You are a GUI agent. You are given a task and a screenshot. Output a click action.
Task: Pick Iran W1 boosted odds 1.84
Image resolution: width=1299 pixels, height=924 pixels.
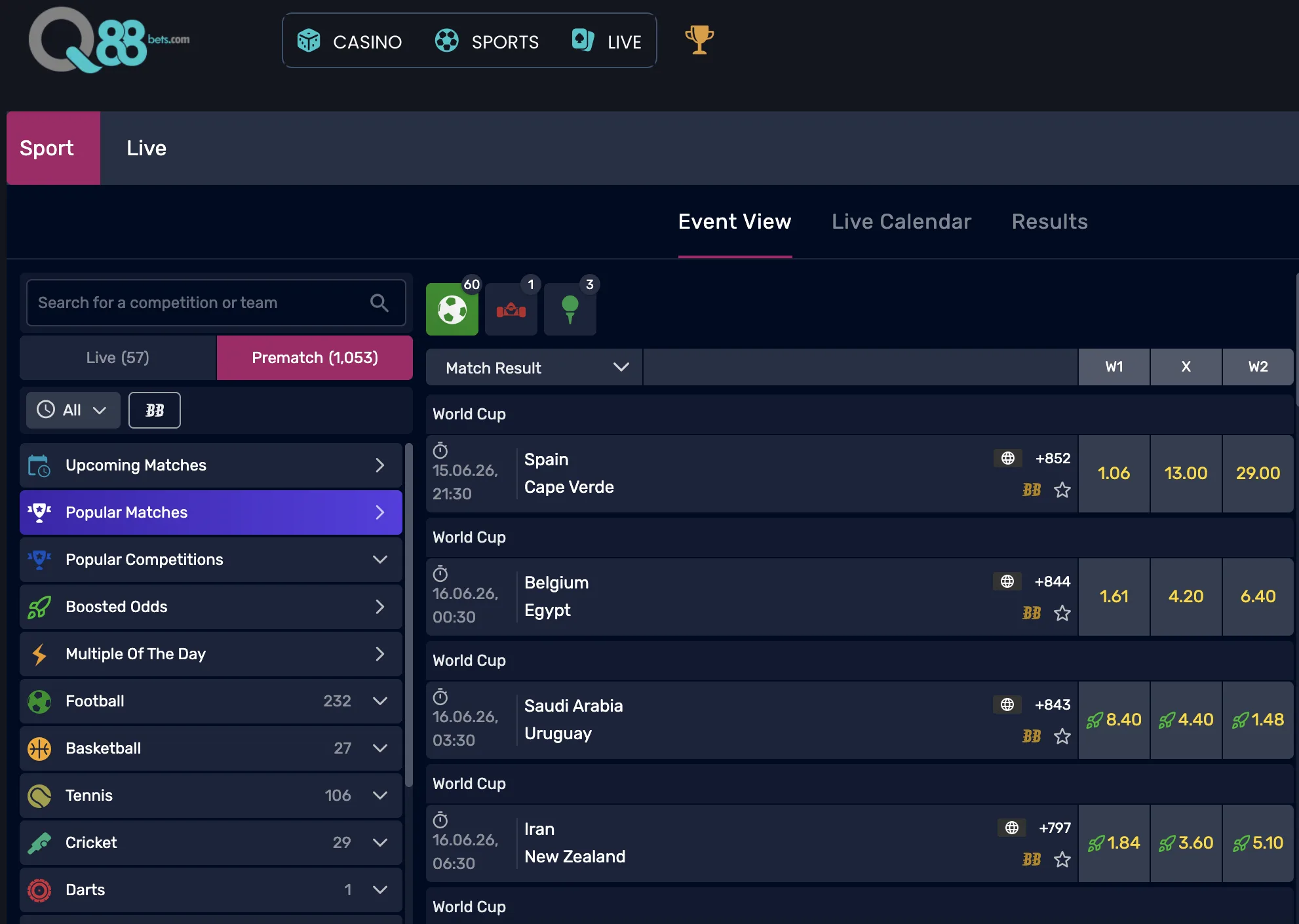pyautogui.click(x=1114, y=843)
